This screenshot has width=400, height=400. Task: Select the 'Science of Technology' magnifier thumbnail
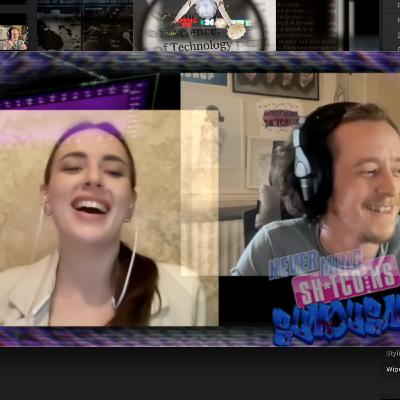coord(205,25)
